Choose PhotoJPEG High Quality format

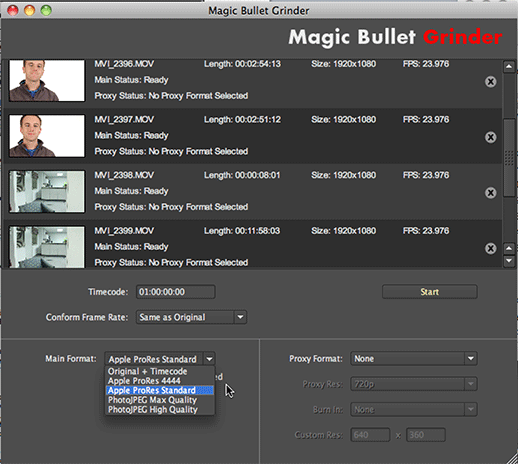pos(160,410)
